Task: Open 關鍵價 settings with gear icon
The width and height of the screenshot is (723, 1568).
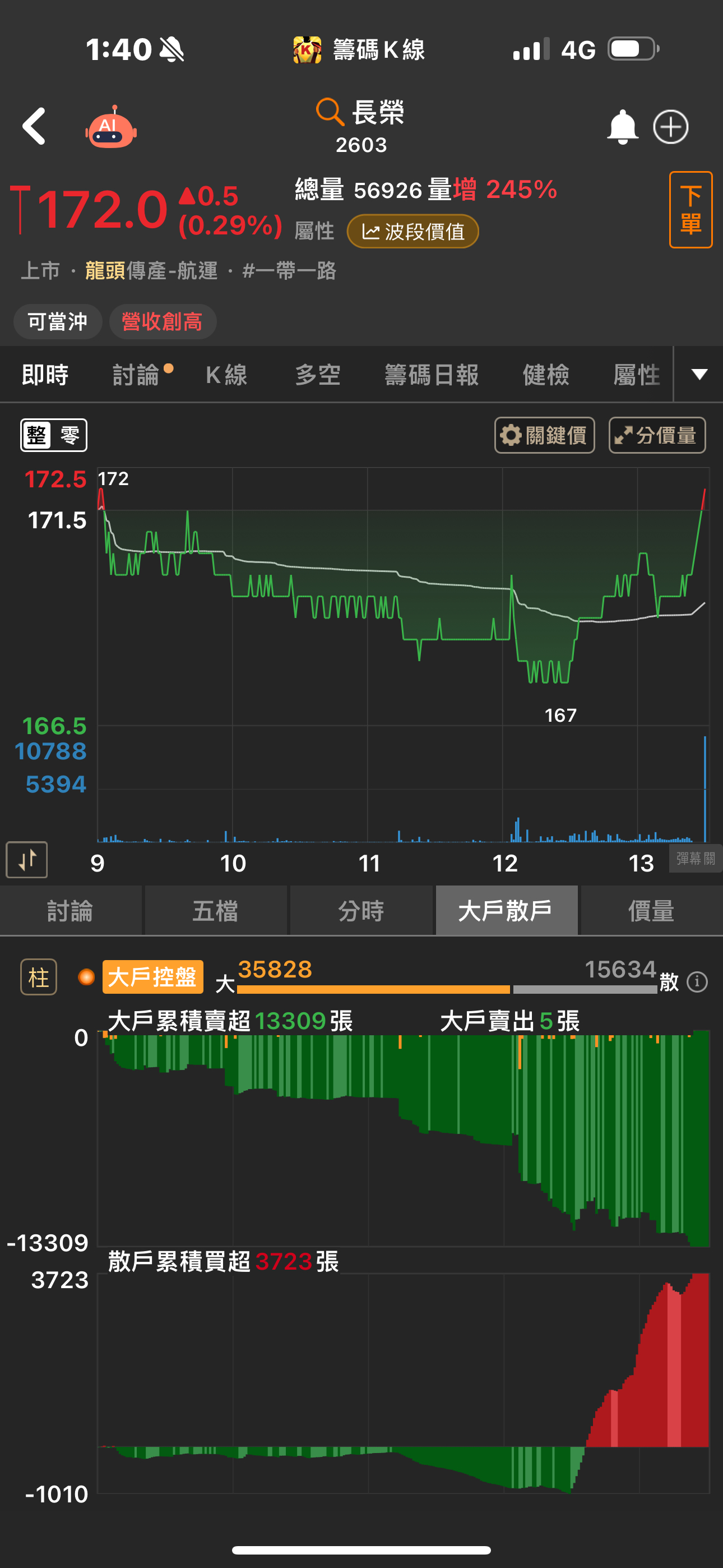Action: (x=545, y=435)
